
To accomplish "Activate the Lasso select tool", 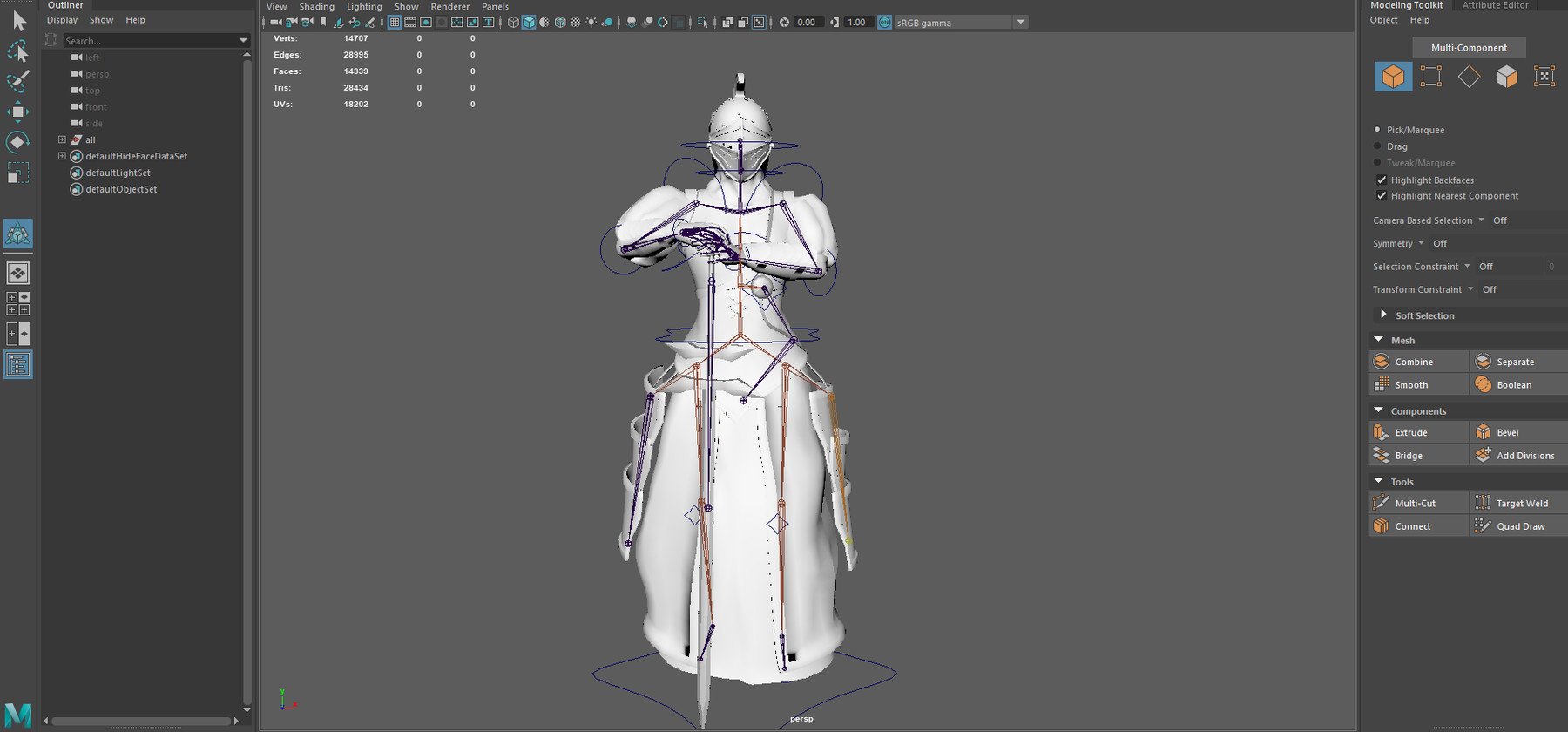I will pyautogui.click(x=18, y=51).
